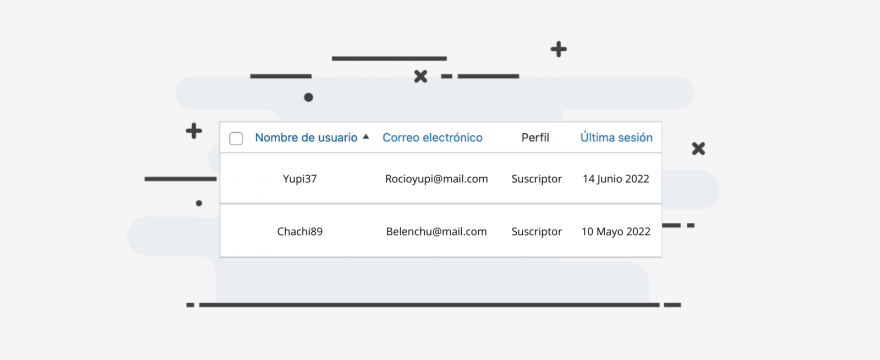Check the select-all checkbox in table header
The height and width of the screenshot is (360, 880).
236,138
